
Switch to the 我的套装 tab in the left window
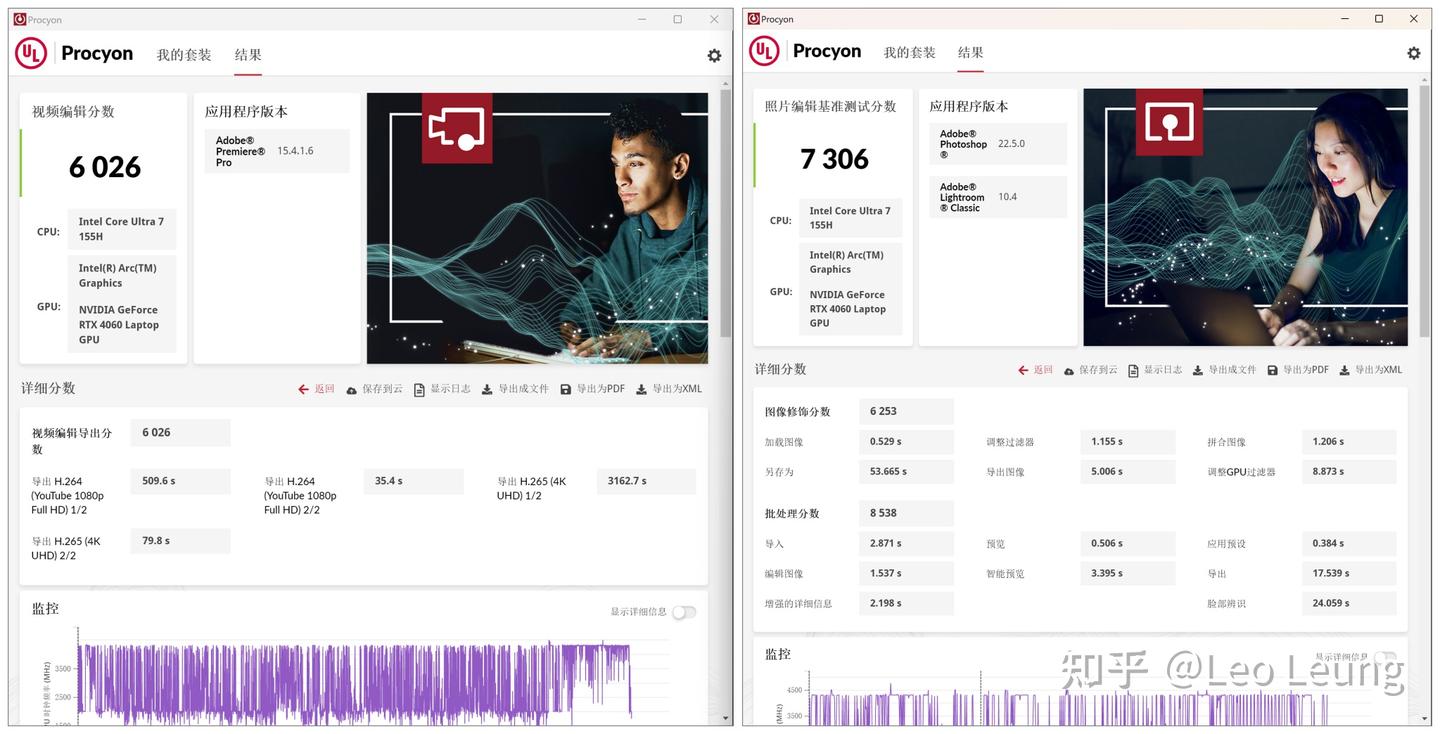(x=184, y=55)
